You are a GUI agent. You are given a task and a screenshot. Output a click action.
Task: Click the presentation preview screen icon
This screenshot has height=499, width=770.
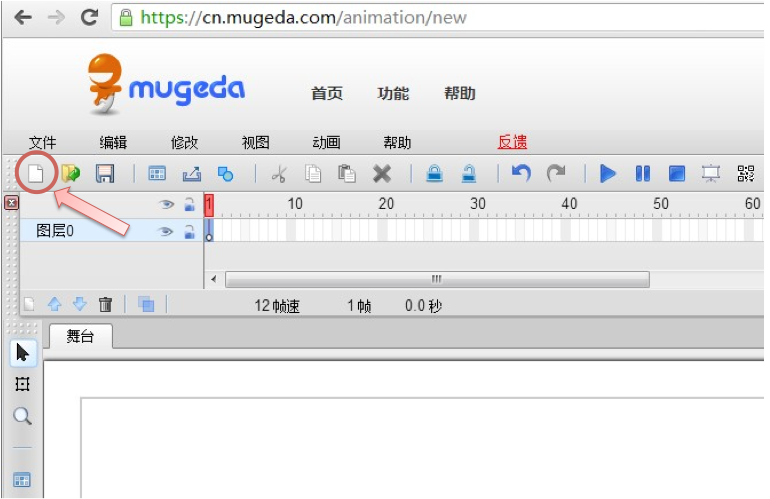pyautogui.click(x=711, y=173)
